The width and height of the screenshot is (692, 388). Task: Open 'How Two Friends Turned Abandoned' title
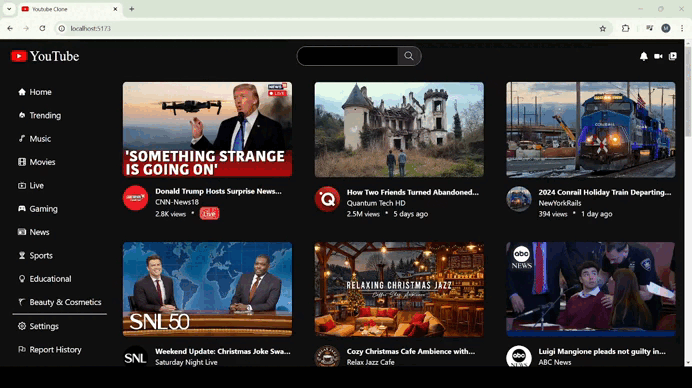click(x=413, y=192)
